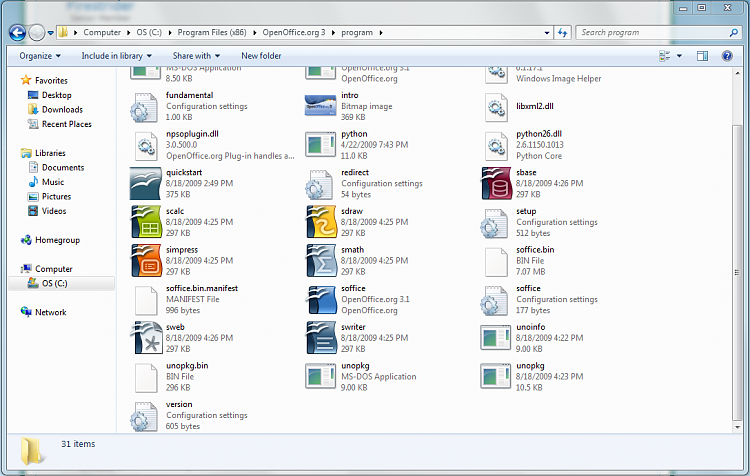Open Desktop in Favorites
This screenshot has width=750, height=476.
(x=56, y=95)
